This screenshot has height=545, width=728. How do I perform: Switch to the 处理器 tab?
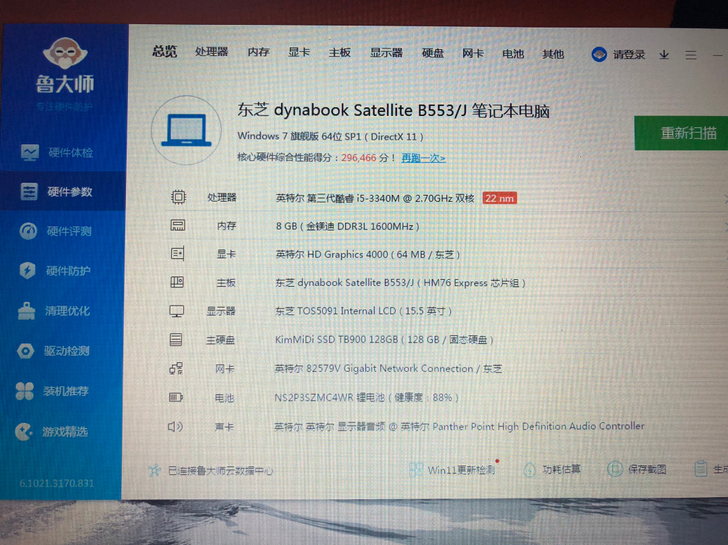click(x=211, y=52)
